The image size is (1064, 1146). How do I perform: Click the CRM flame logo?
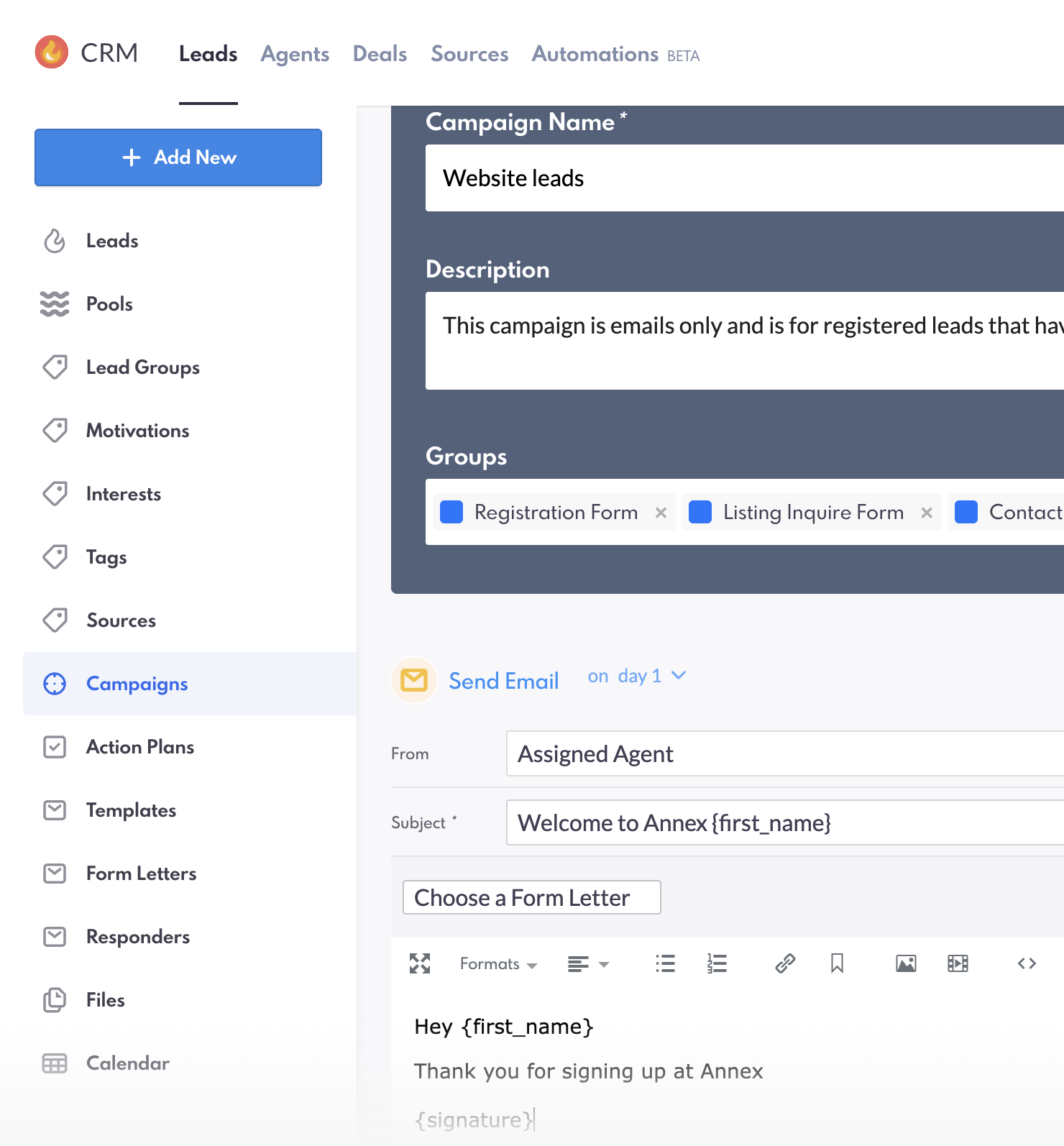pyautogui.click(x=52, y=52)
